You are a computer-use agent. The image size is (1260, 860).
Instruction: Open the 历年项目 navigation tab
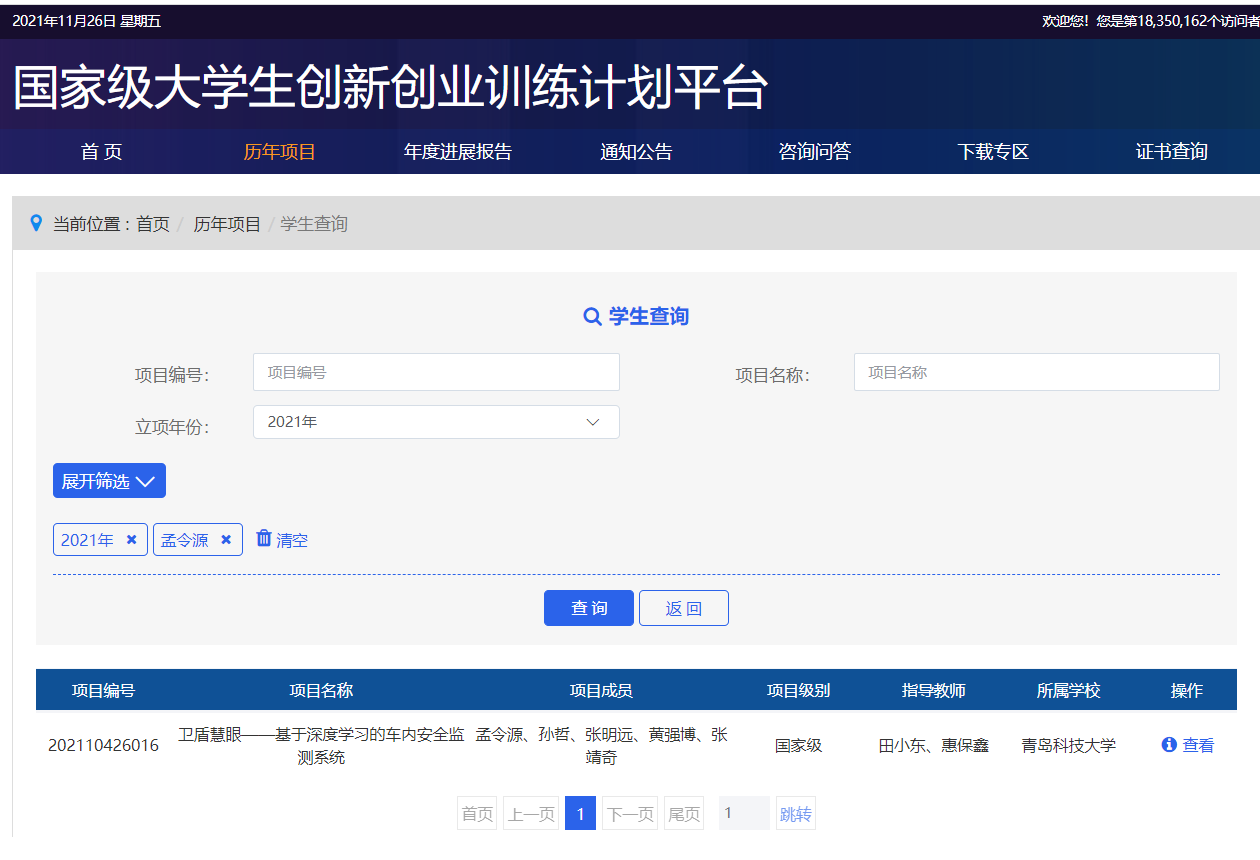click(279, 152)
